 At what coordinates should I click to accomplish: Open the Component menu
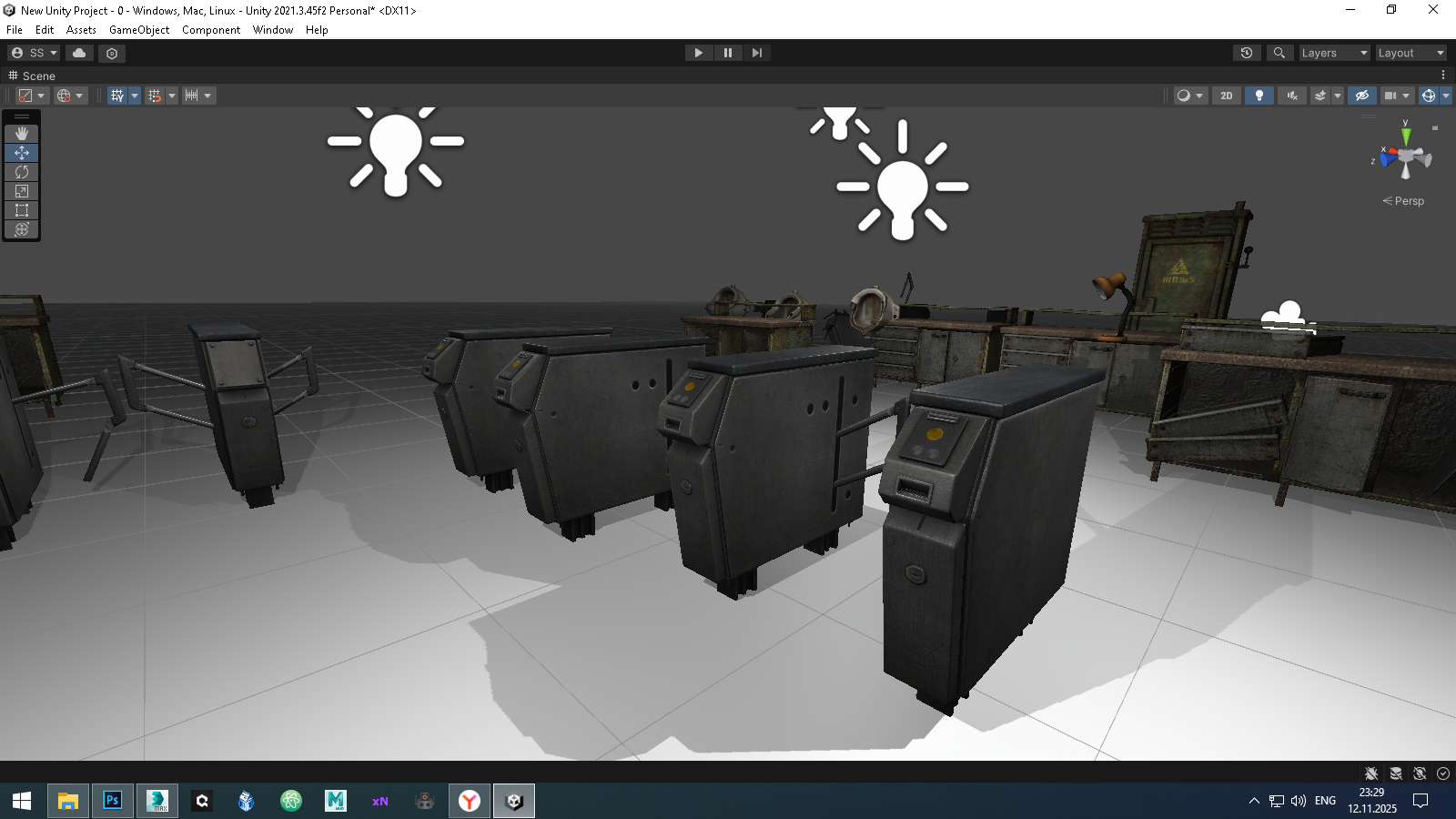point(211,30)
